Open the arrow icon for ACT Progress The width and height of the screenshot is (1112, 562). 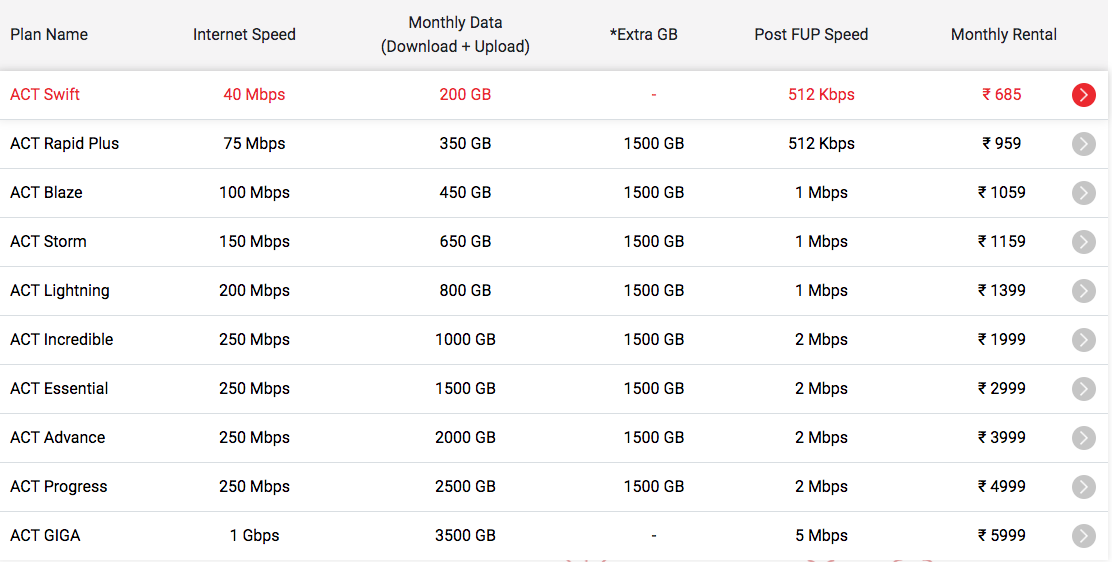tap(1084, 486)
